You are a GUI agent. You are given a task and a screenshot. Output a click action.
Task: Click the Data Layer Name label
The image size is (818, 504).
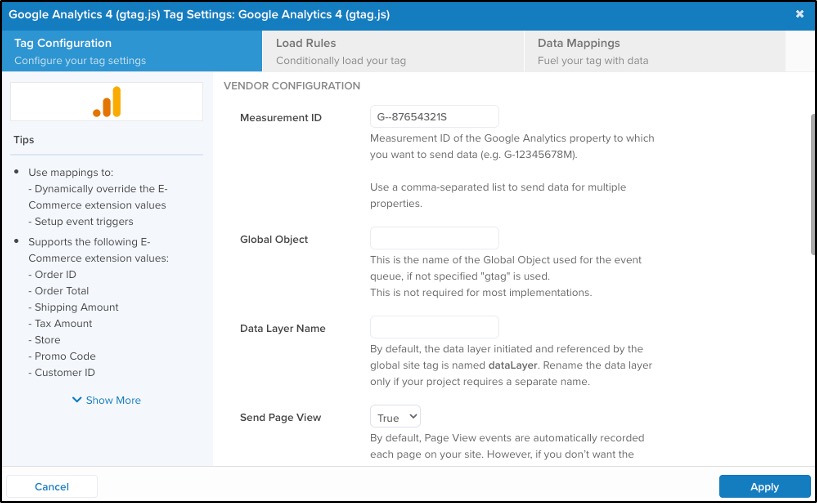click(283, 328)
